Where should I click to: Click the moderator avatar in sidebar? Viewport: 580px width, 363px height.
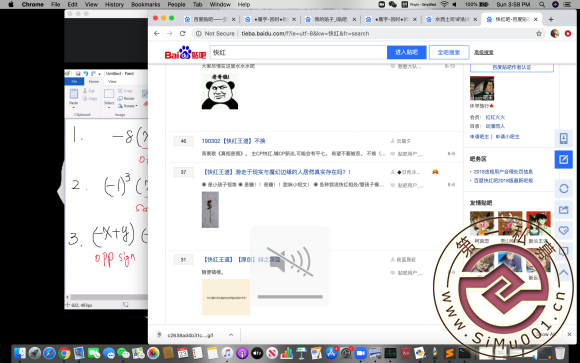click(x=482, y=88)
